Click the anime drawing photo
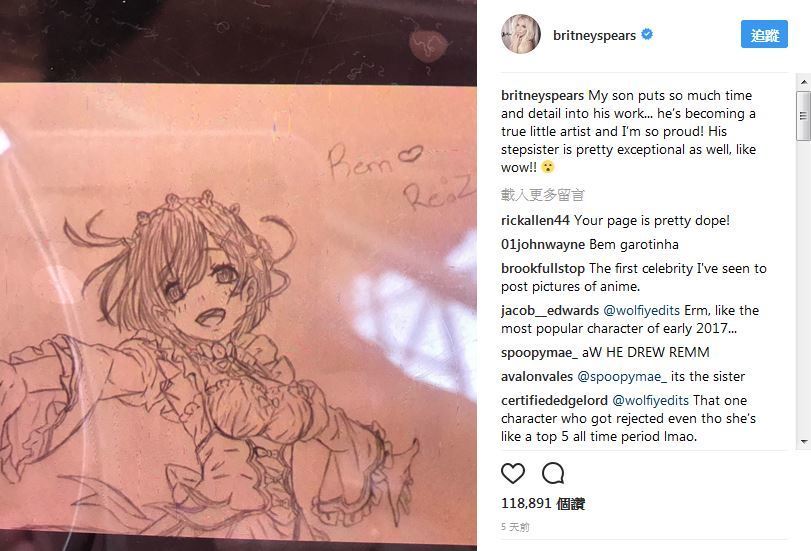The height and width of the screenshot is (551, 811). point(238,275)
